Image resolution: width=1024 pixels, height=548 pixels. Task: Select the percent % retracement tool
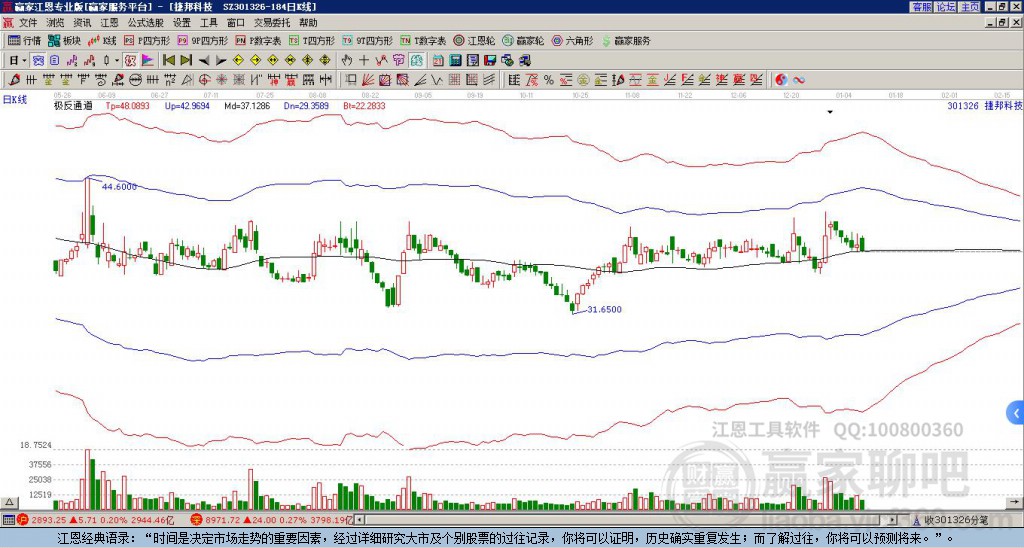[549, 80]
